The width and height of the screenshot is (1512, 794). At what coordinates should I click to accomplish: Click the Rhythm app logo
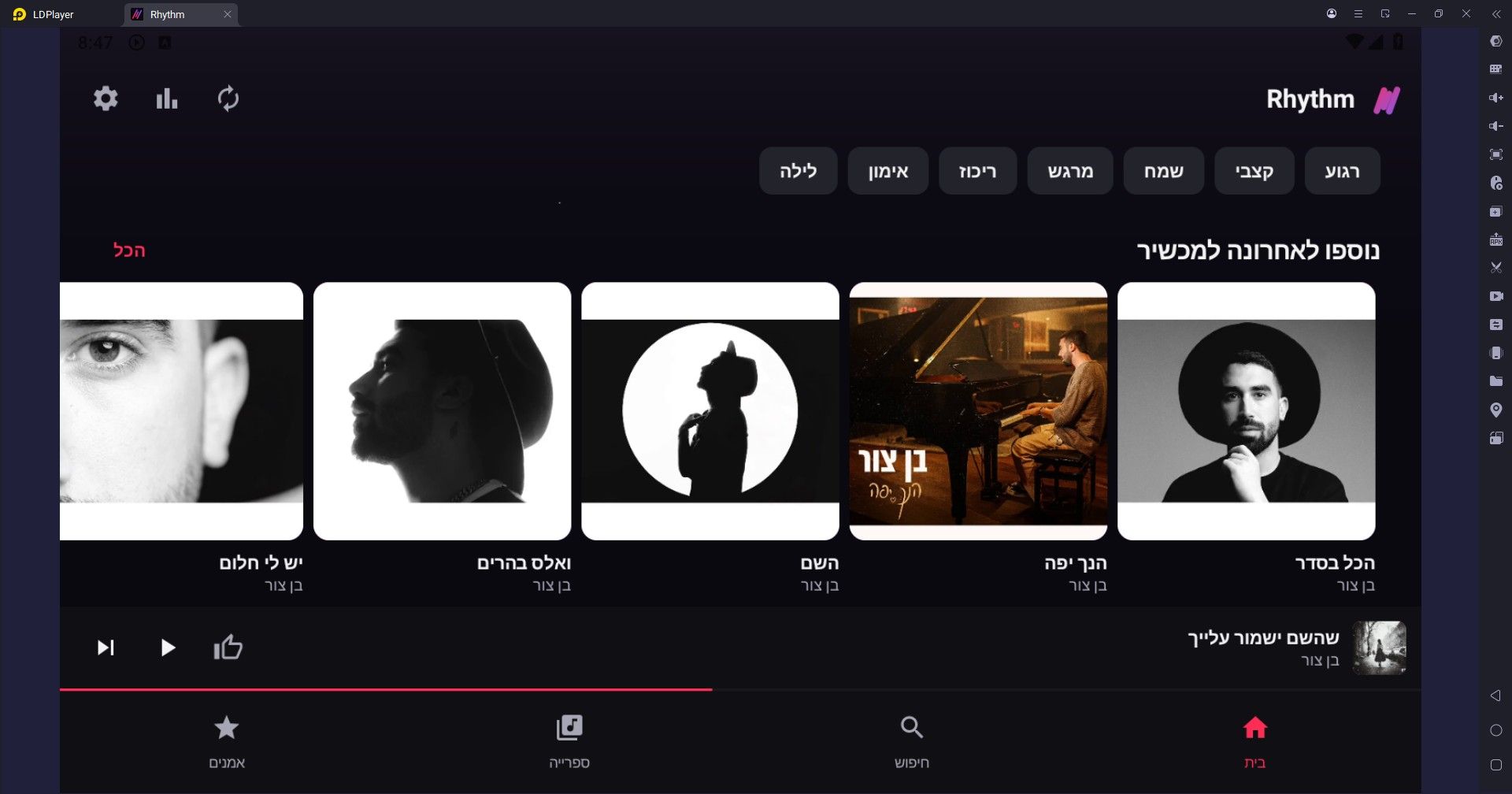click(x=1387, y=100)
